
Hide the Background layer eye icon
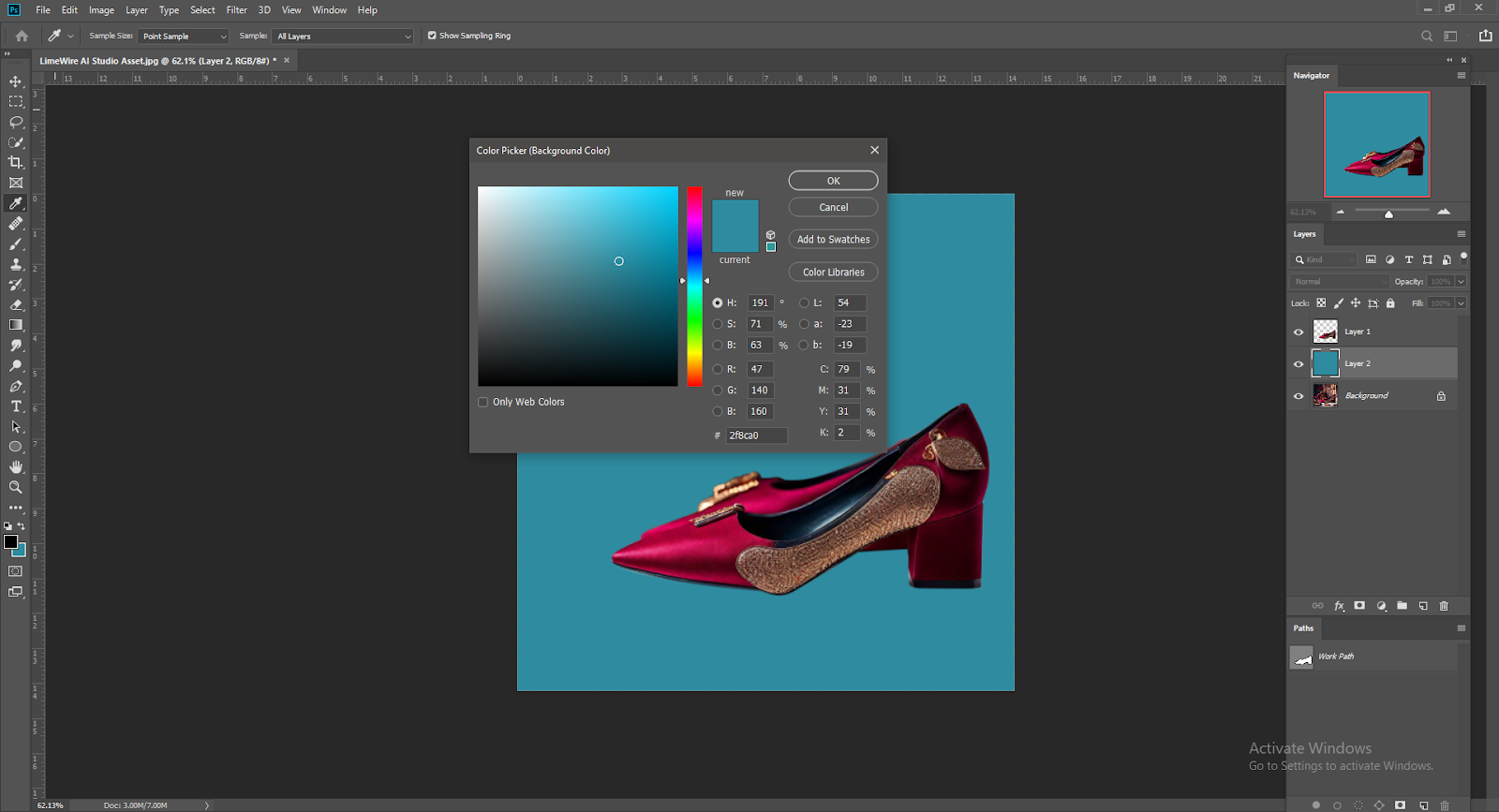point(1299,395)
